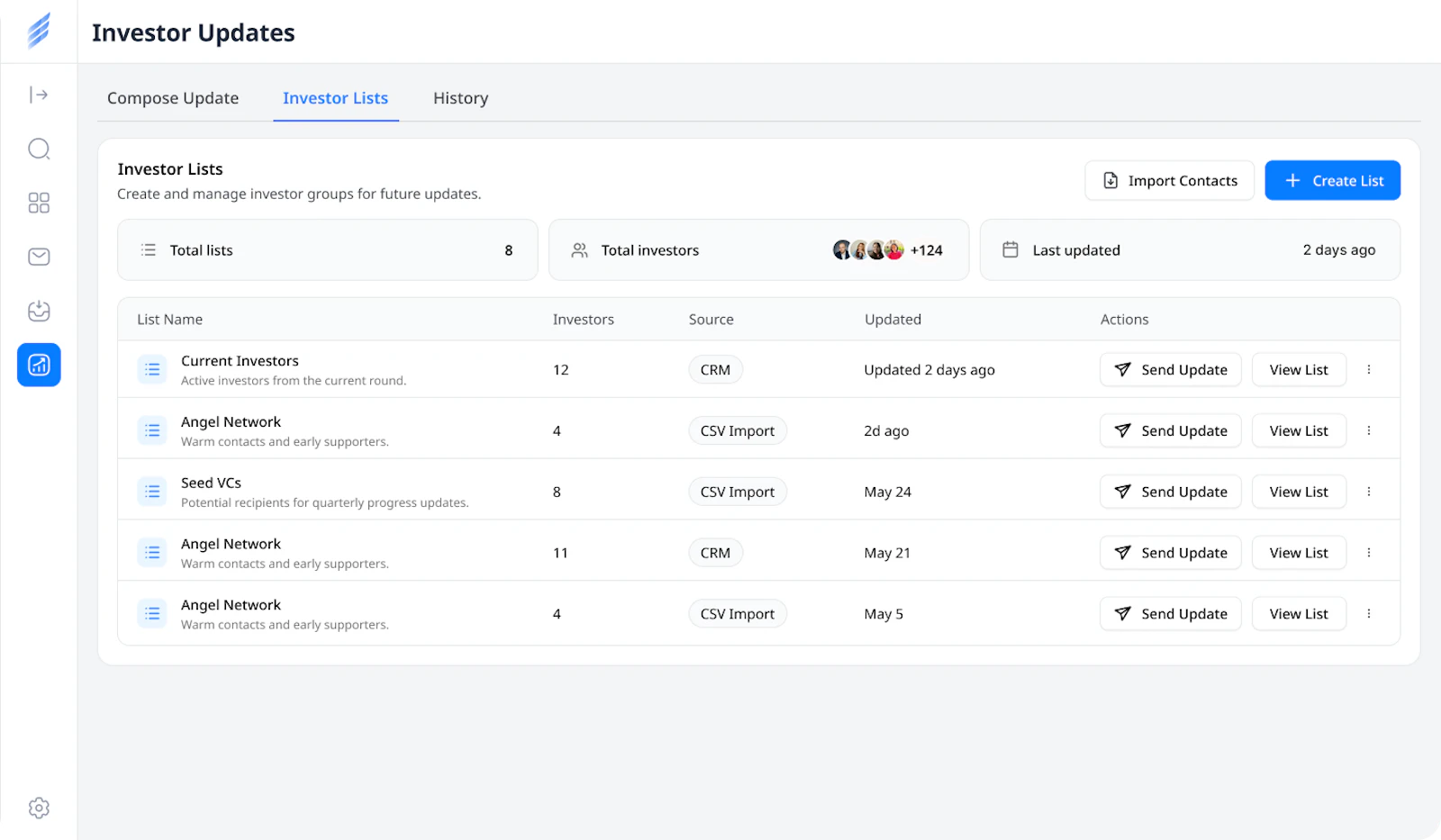This screenshot has width=1441, height=840.
Task: Click the "2 days ago" last updated value
Action: pos(1339,250)
